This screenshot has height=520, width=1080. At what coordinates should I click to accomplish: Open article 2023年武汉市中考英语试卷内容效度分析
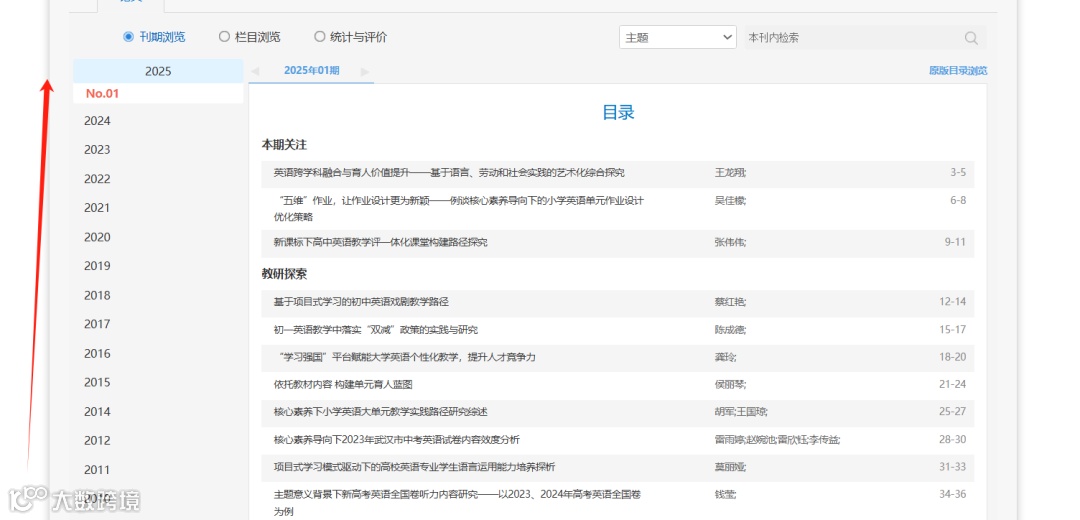point(397,439)
